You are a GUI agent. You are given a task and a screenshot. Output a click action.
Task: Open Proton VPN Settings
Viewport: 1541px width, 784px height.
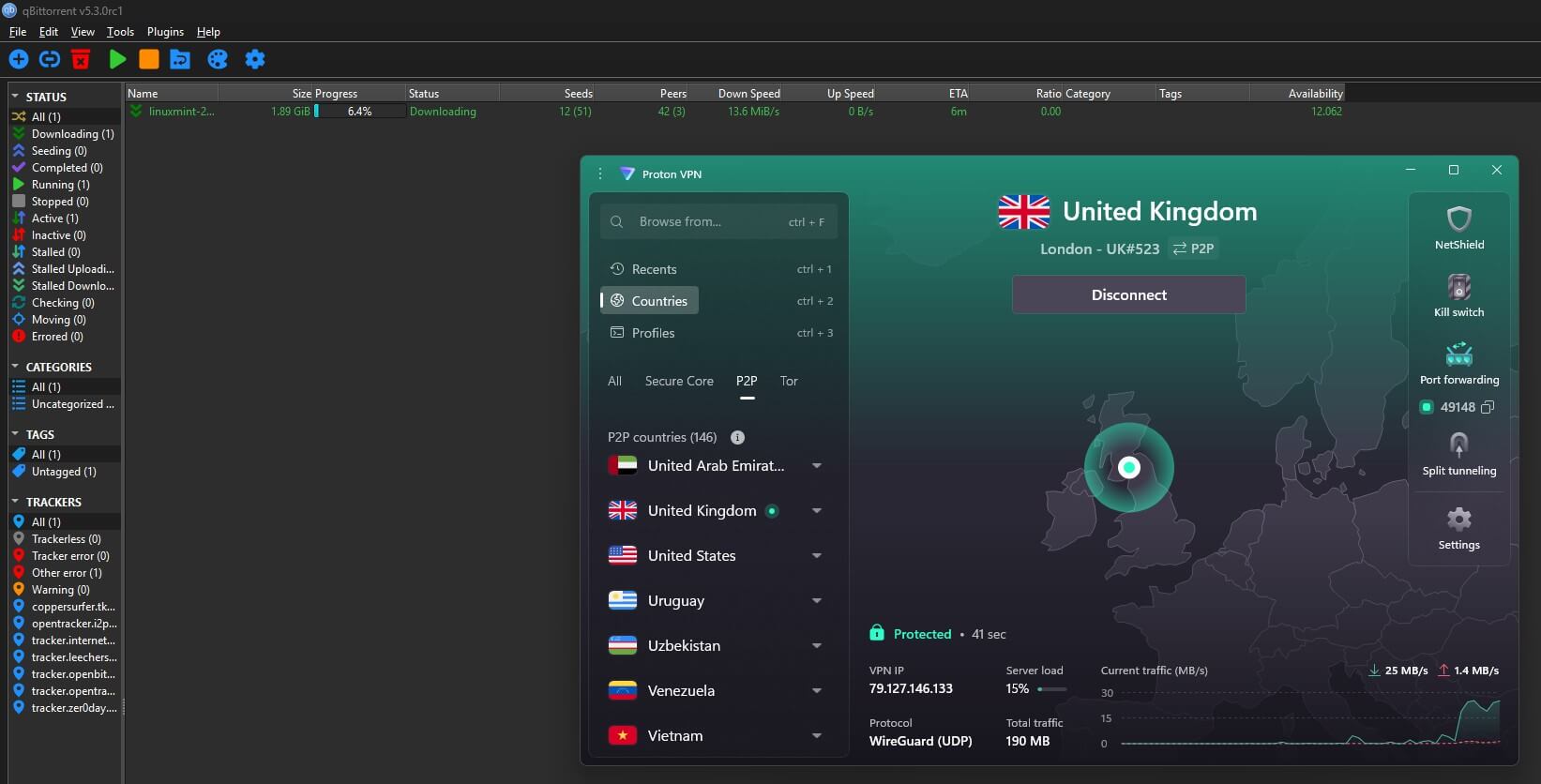(1459, 529)
